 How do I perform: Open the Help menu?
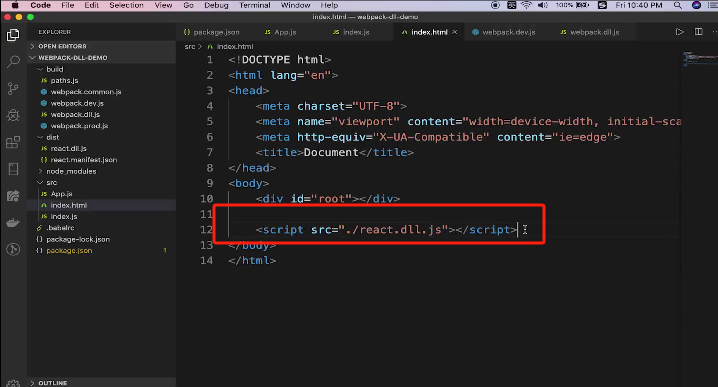[329, 5]
